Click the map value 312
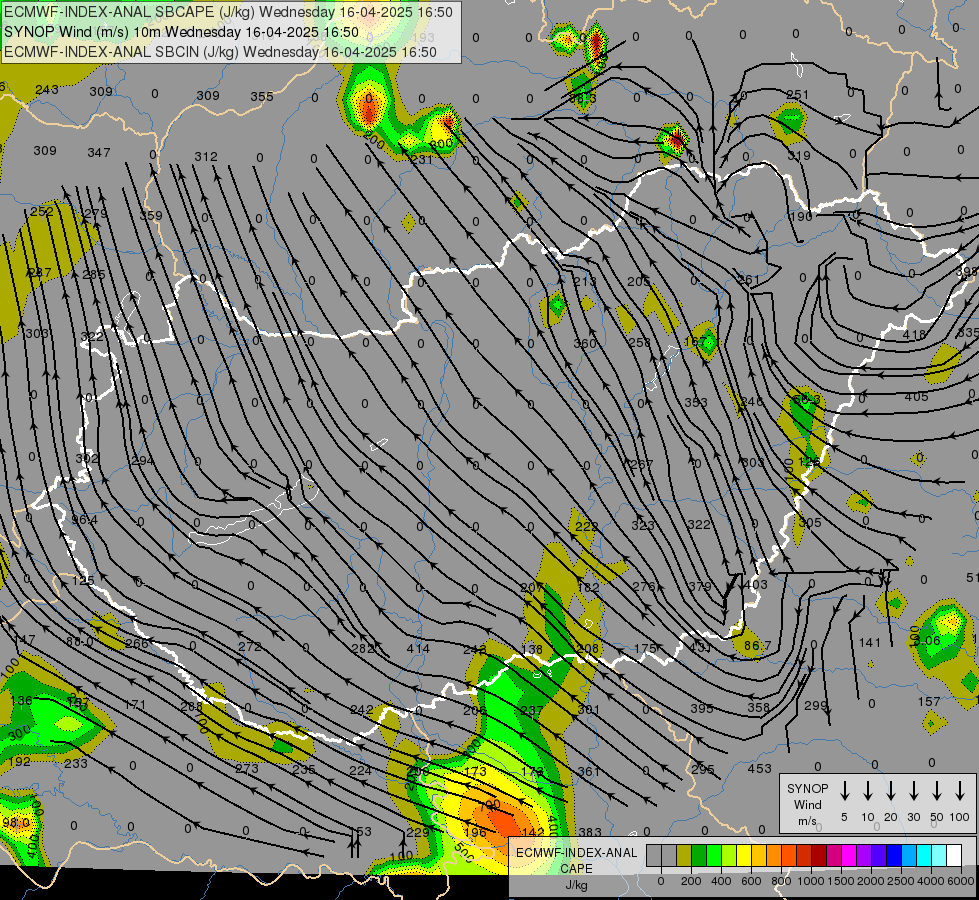Viewport: 979px width, 900px height. point(206,156)
